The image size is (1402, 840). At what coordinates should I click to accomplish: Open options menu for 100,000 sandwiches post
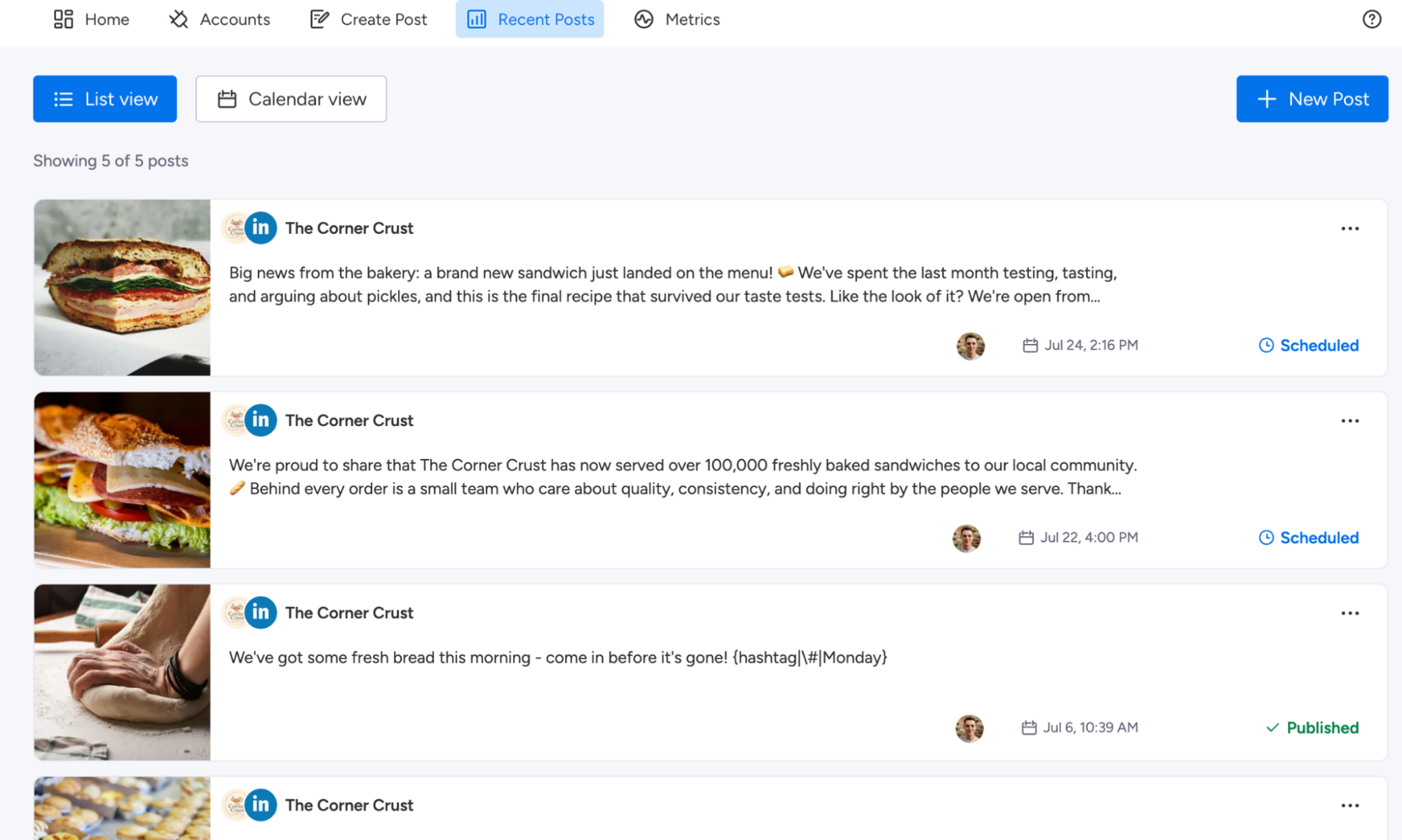click(x=1350, y=421)
